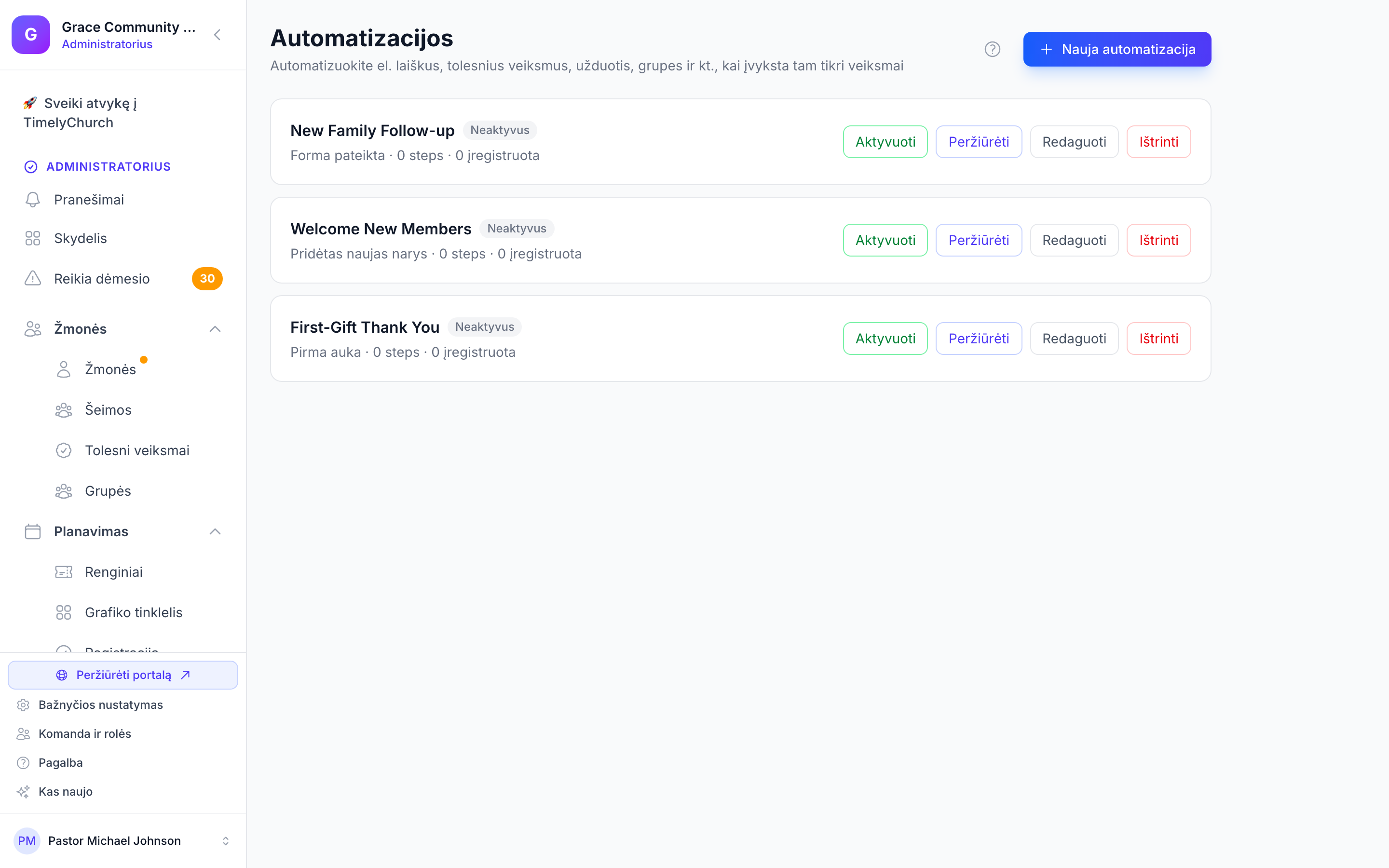Collapse the Žmonės section chevron

[215, 329]
